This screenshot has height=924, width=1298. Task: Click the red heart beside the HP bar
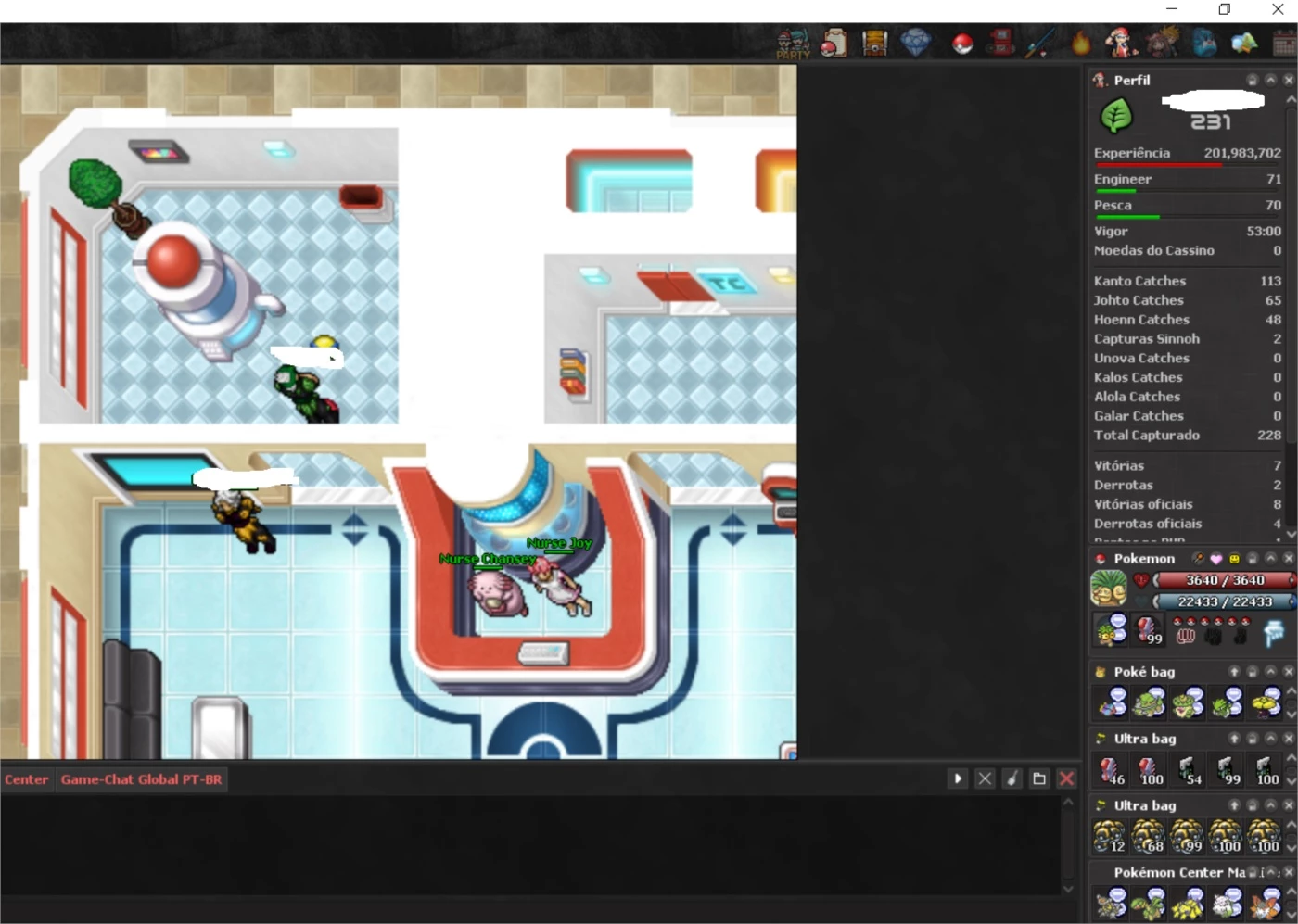[x=1141, y=580]
